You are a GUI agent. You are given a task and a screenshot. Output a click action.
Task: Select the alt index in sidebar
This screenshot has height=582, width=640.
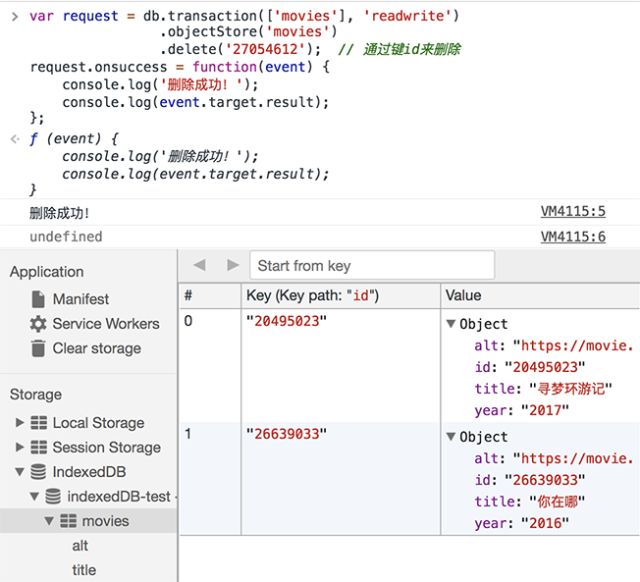(x=80, y=546)
